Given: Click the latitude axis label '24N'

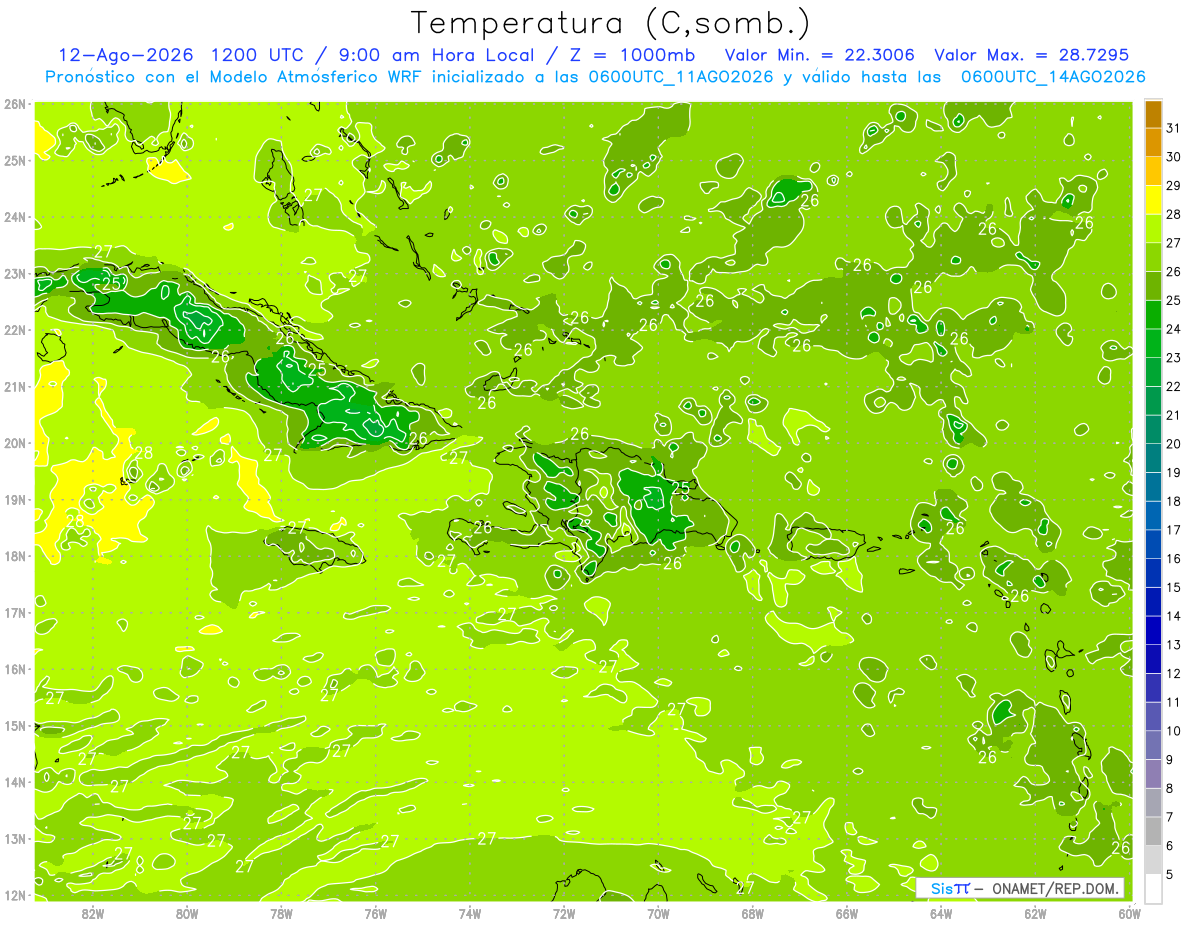Looking at the screenshot, I should click(15, 217).
